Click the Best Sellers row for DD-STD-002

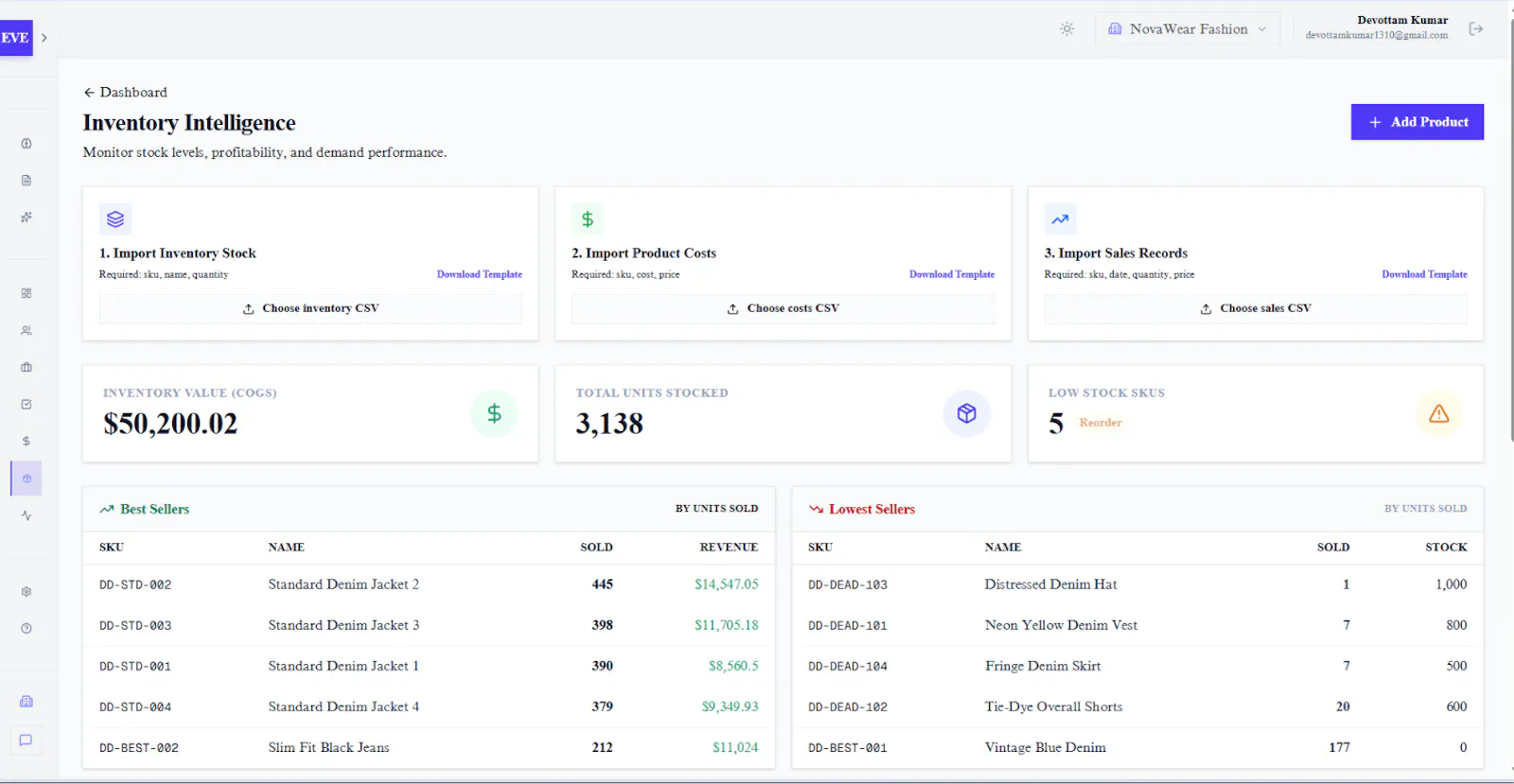429,584
